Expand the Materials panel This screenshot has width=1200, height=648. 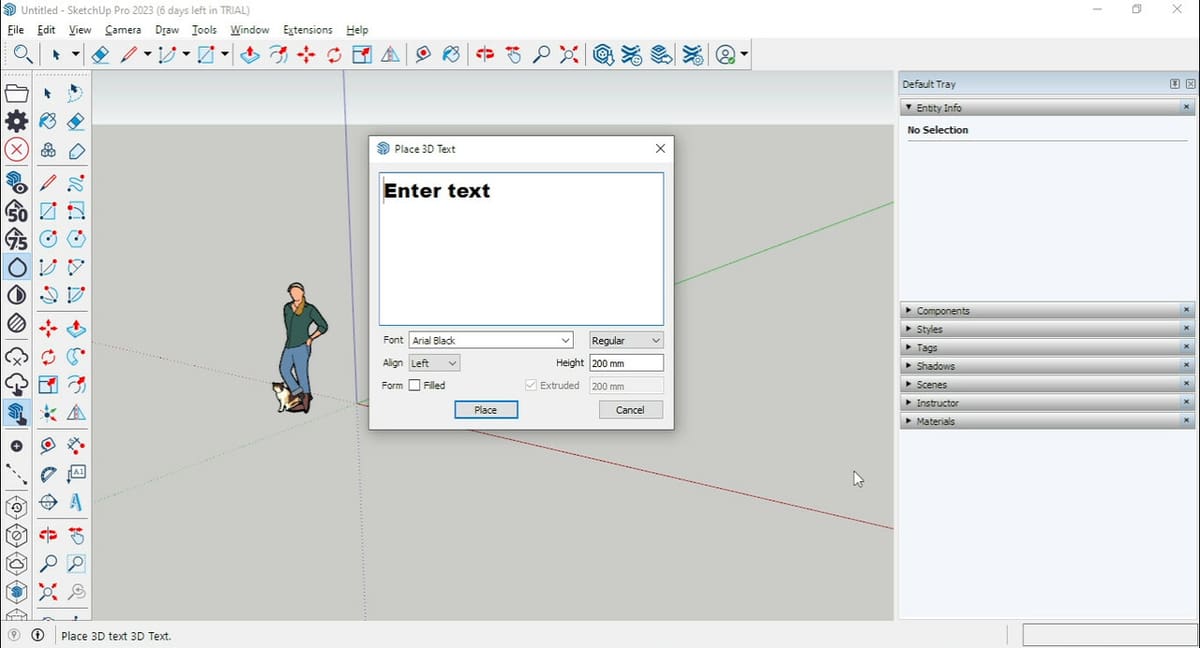[908, 421]
